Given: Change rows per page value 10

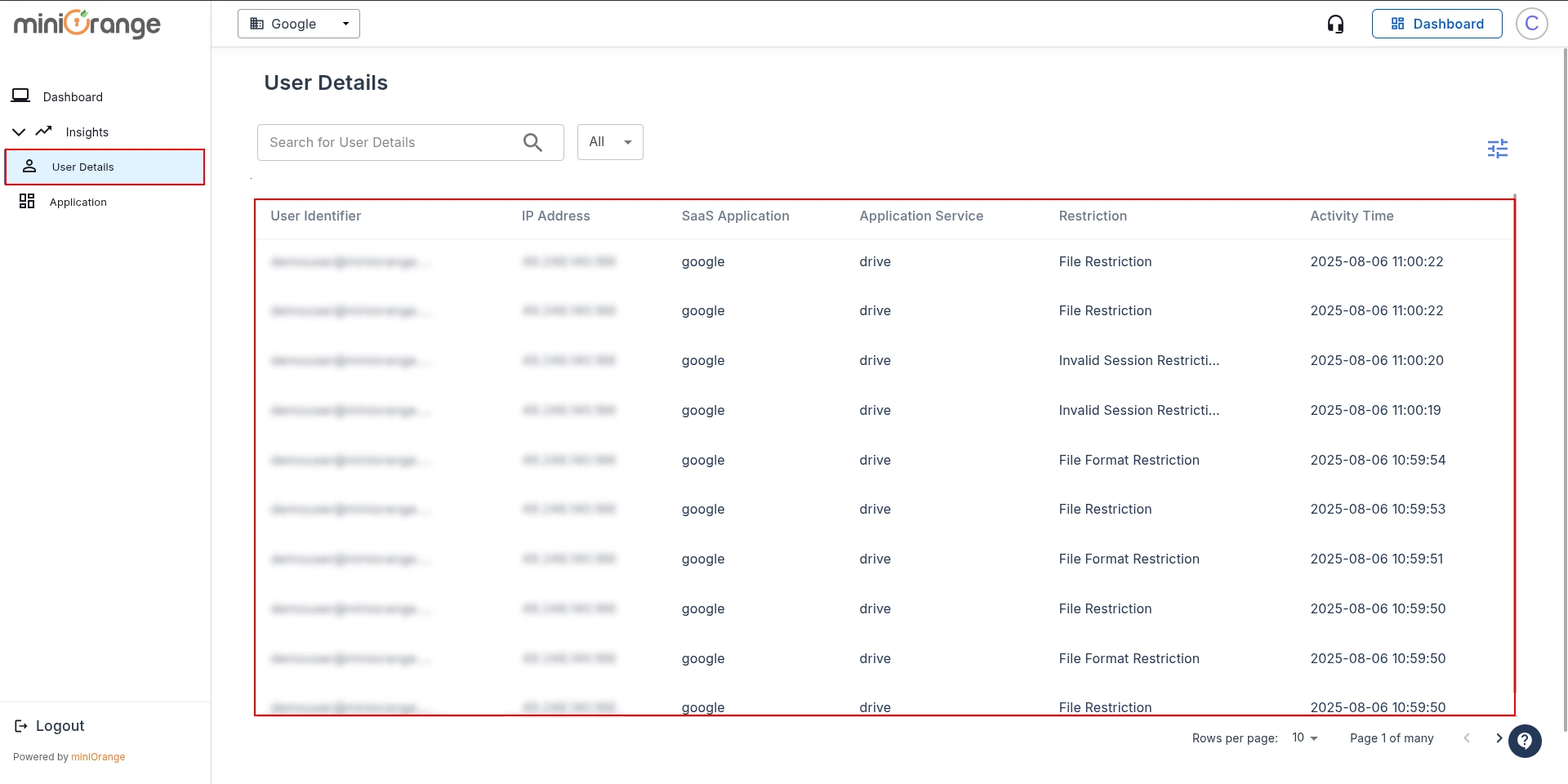Looking at the screenshot, I should pos(1305,737).
